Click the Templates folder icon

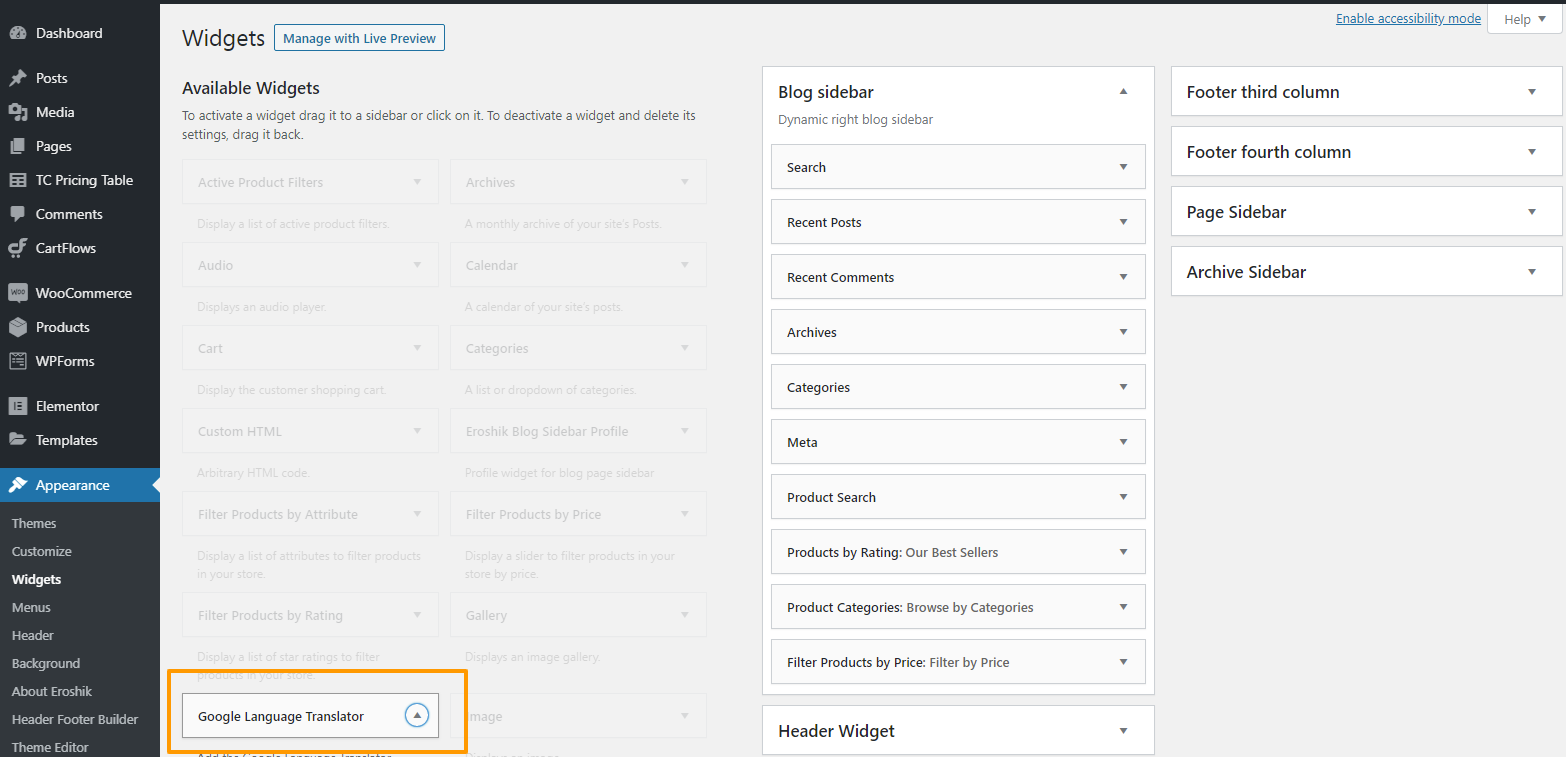coord(18,440)
